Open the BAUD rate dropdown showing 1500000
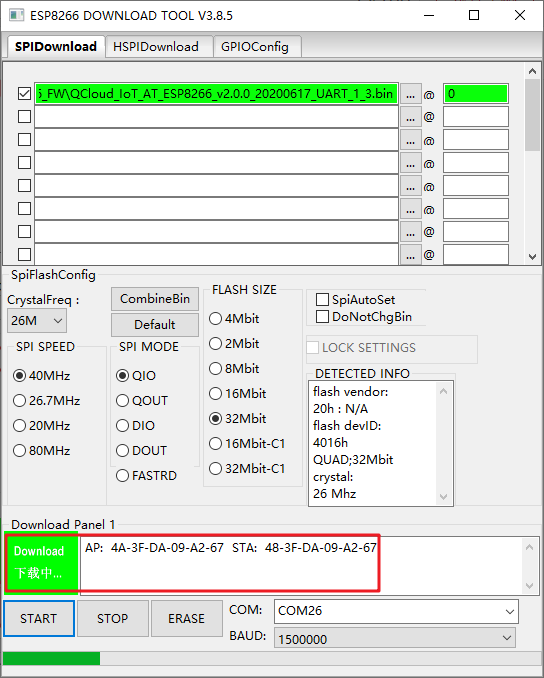Screen dimensions: 544x678 tap(395, 638)
